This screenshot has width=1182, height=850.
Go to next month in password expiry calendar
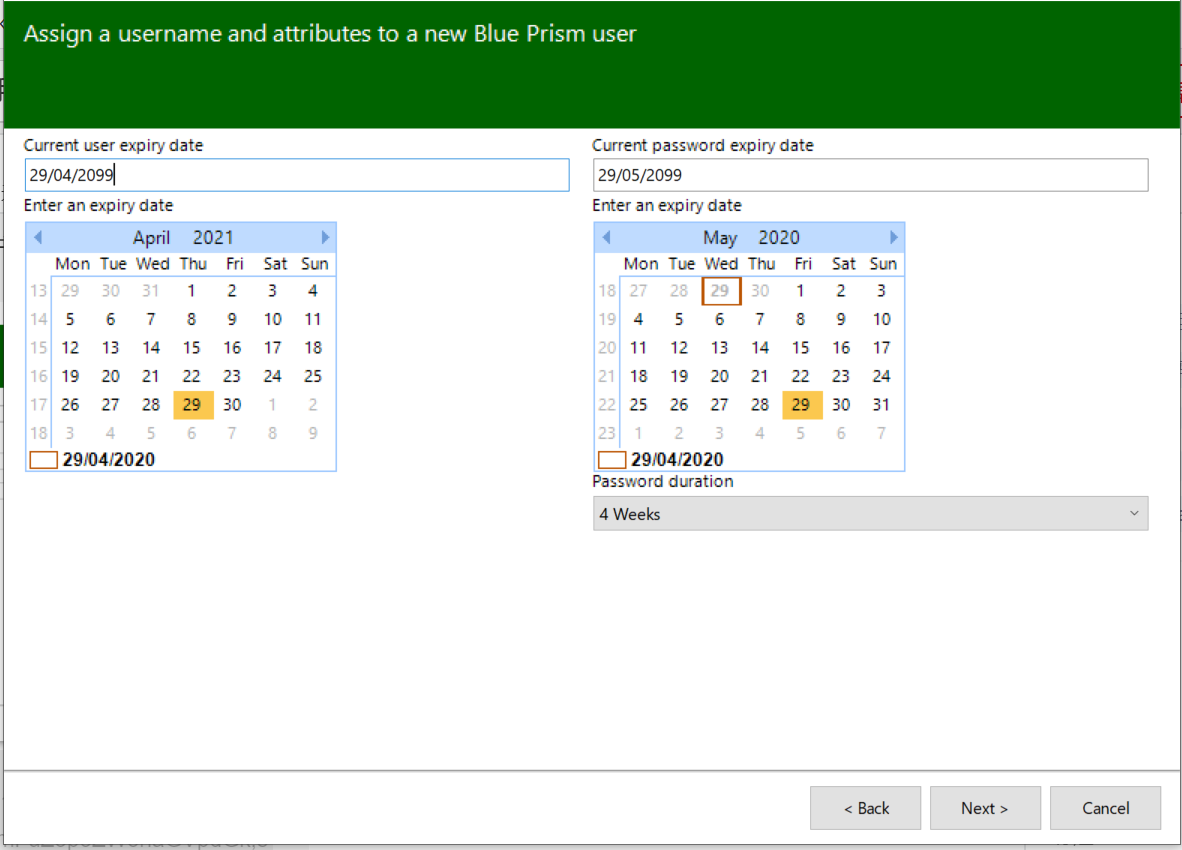click(893, 237)
